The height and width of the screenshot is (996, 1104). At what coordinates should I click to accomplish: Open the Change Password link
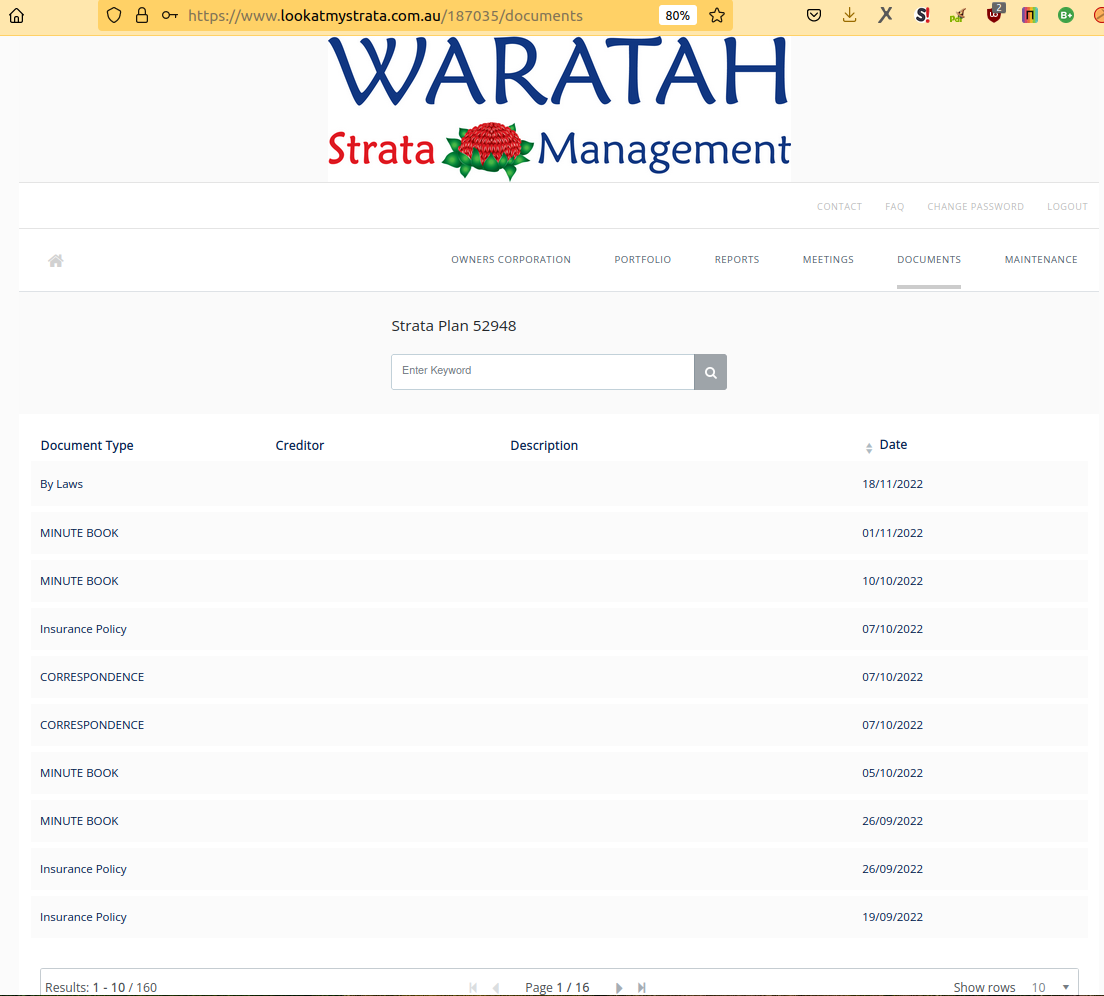click(x=975, y=207)
